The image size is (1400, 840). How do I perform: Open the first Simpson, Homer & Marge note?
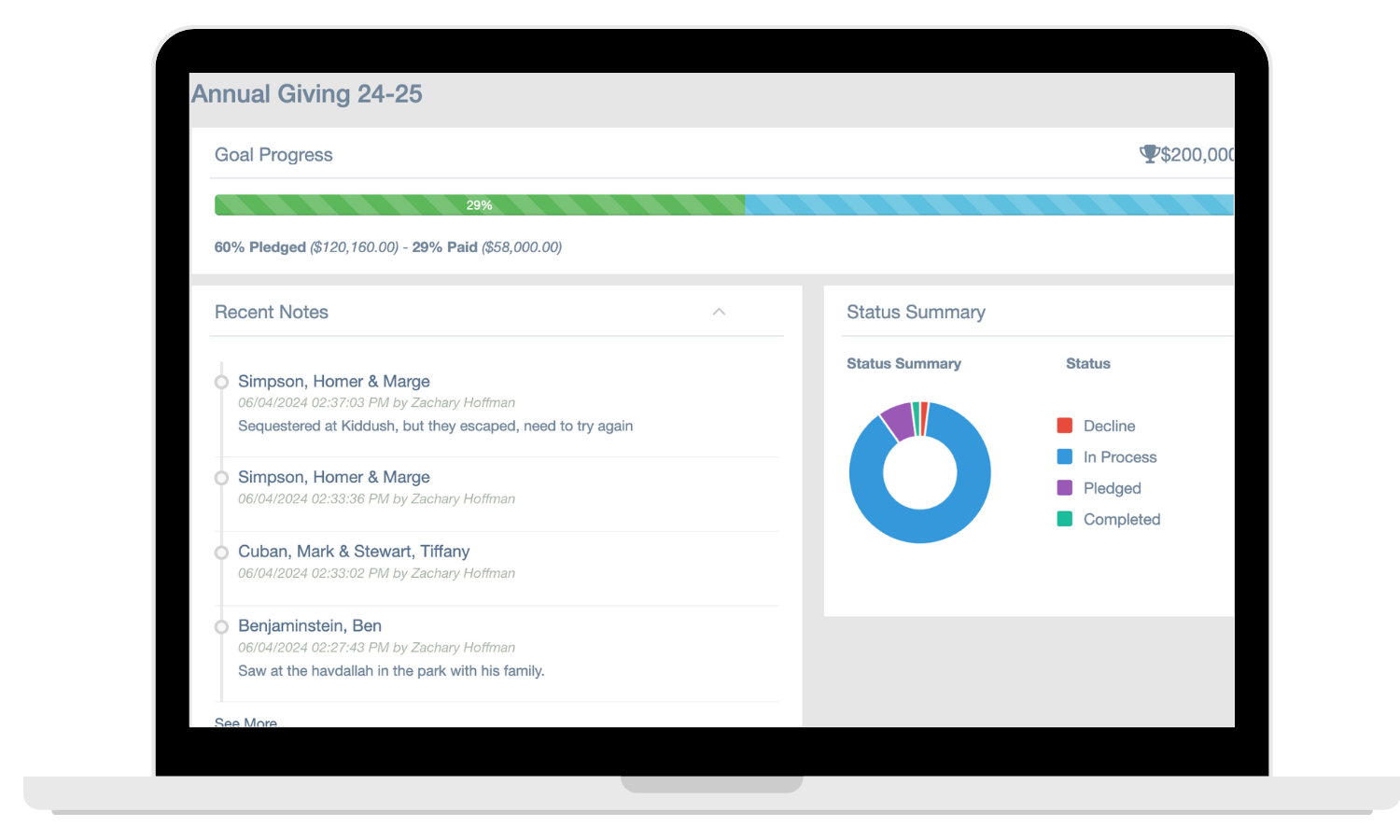pyautogui.click(x=333, y=381)
